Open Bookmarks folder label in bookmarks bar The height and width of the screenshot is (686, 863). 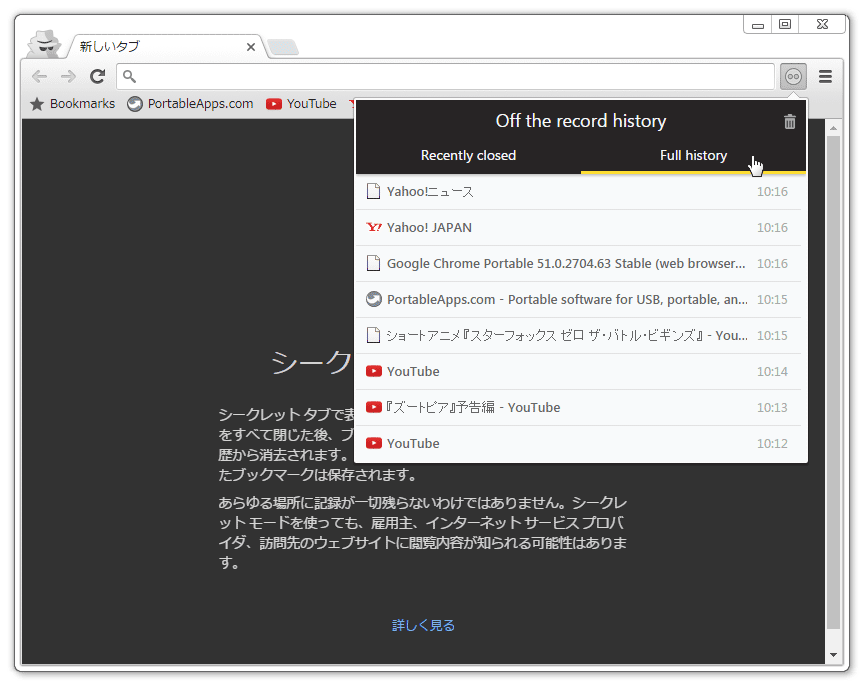pyautogui.click(x=83, y=104)
